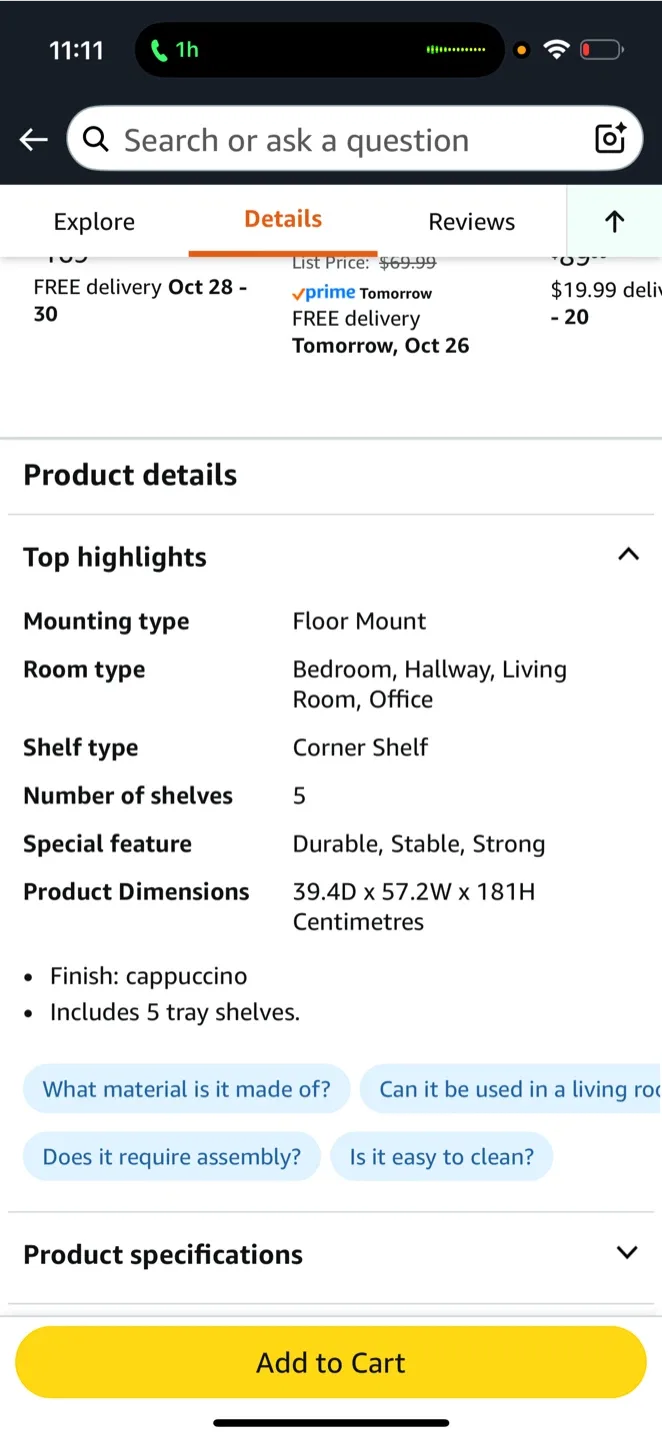662x1440 pixels.
Task: Tap the magnifying glass search icon
Action: click(95, 139)
